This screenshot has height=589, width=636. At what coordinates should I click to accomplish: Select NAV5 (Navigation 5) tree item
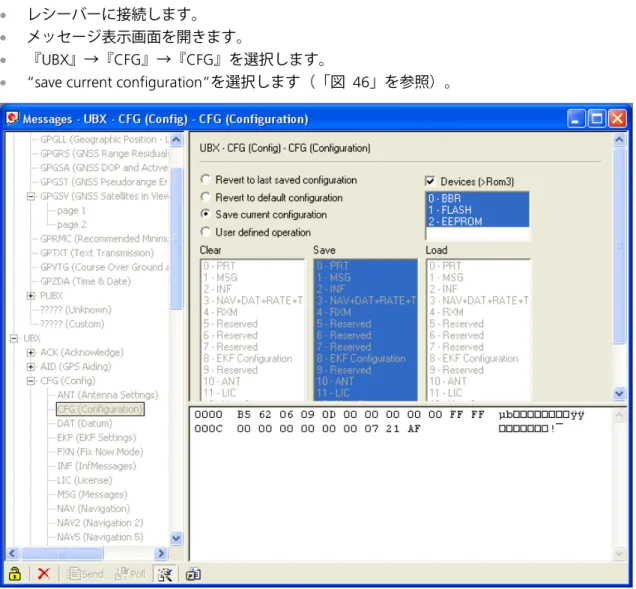[100, 537]
